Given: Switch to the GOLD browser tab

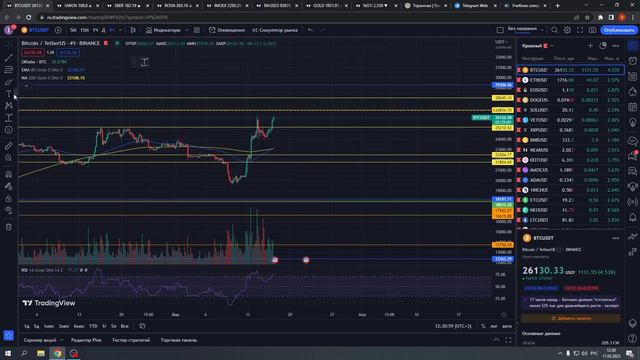Looking at the screenshot, I should click(326, 6).
